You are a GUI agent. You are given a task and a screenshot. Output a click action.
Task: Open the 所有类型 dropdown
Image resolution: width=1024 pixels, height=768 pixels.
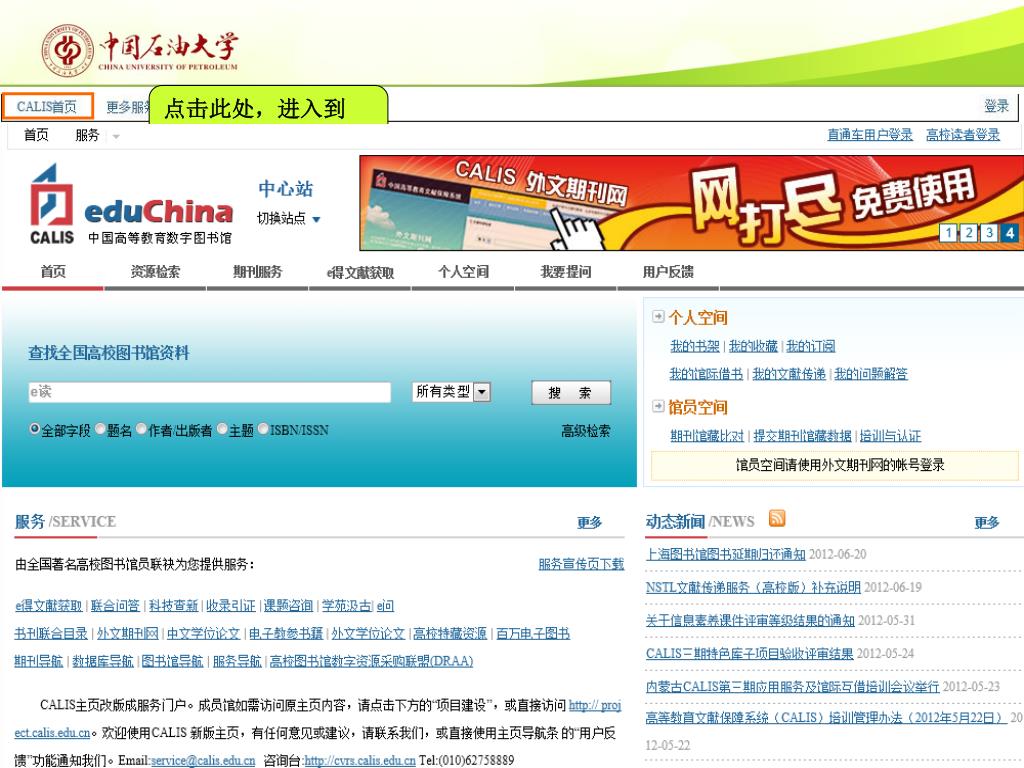(451, 392)
